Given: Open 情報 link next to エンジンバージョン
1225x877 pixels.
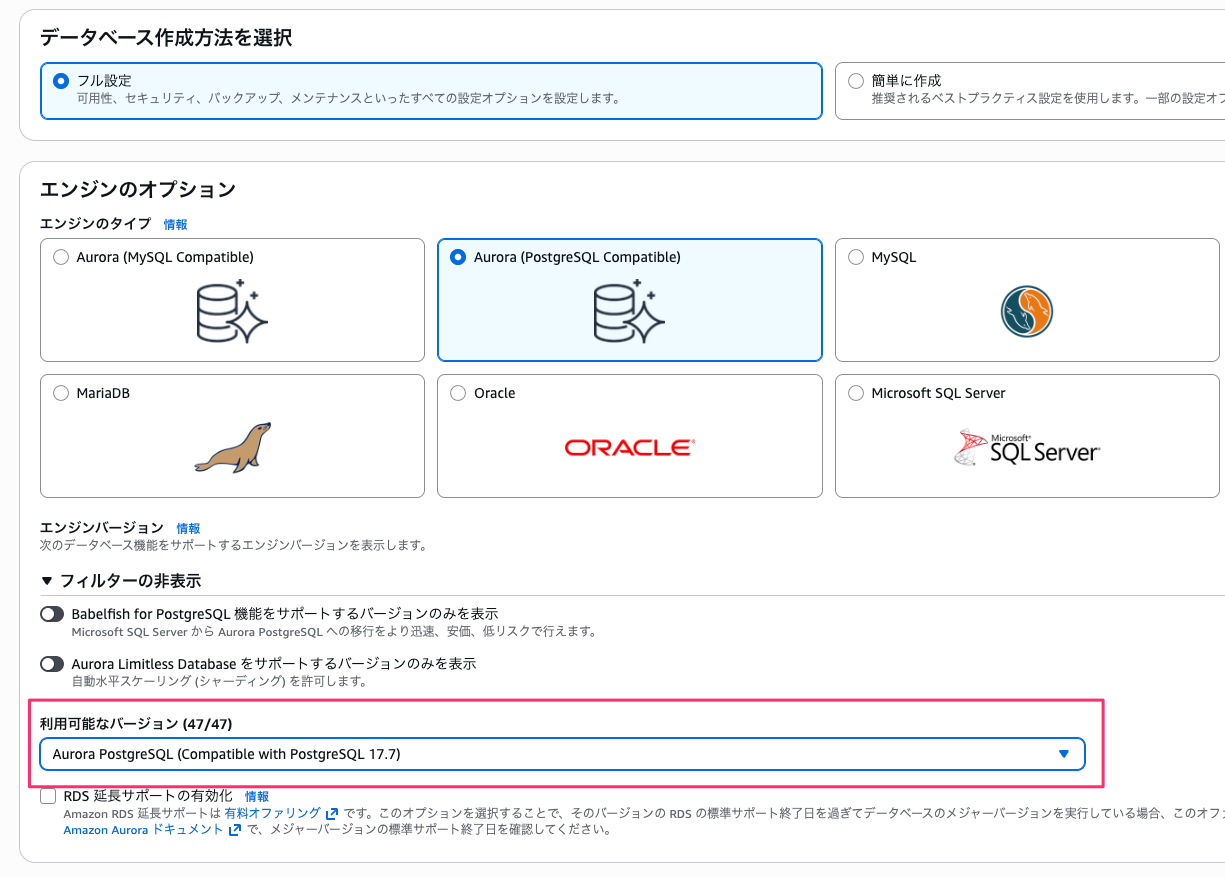Looking at the screenshot, I should [188, 528].
